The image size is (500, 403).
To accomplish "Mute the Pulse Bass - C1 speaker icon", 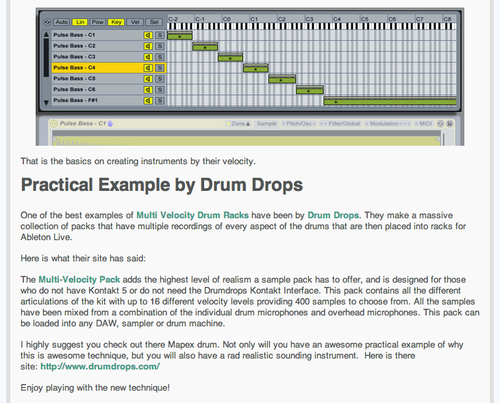I will [x=148, y=35].
